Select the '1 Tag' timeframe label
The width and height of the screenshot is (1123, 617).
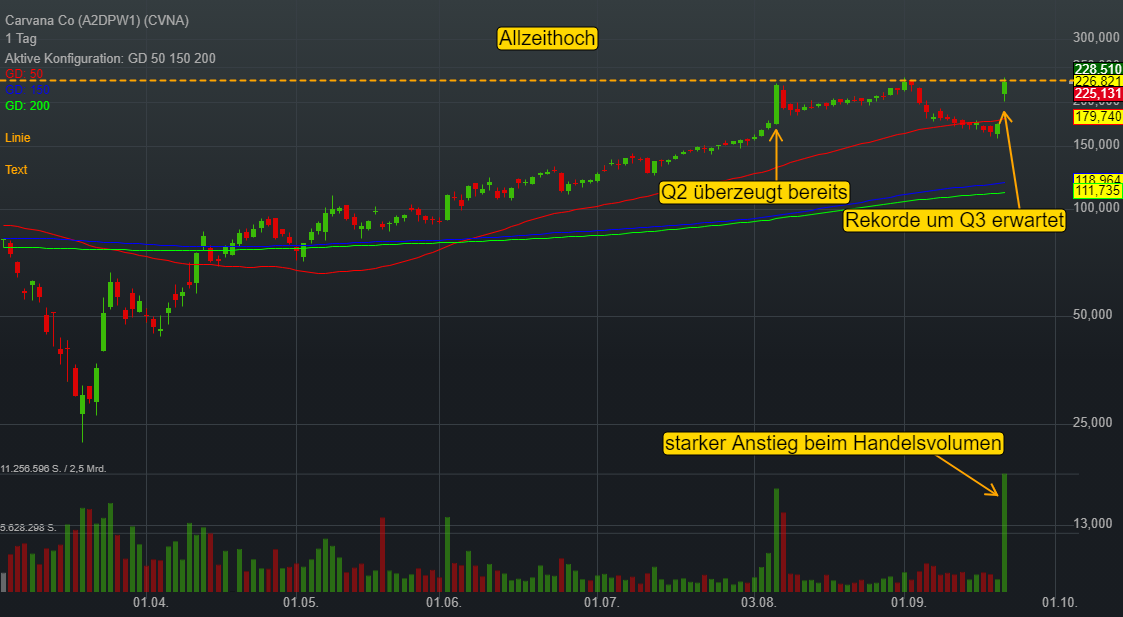[x=21, y=39]
